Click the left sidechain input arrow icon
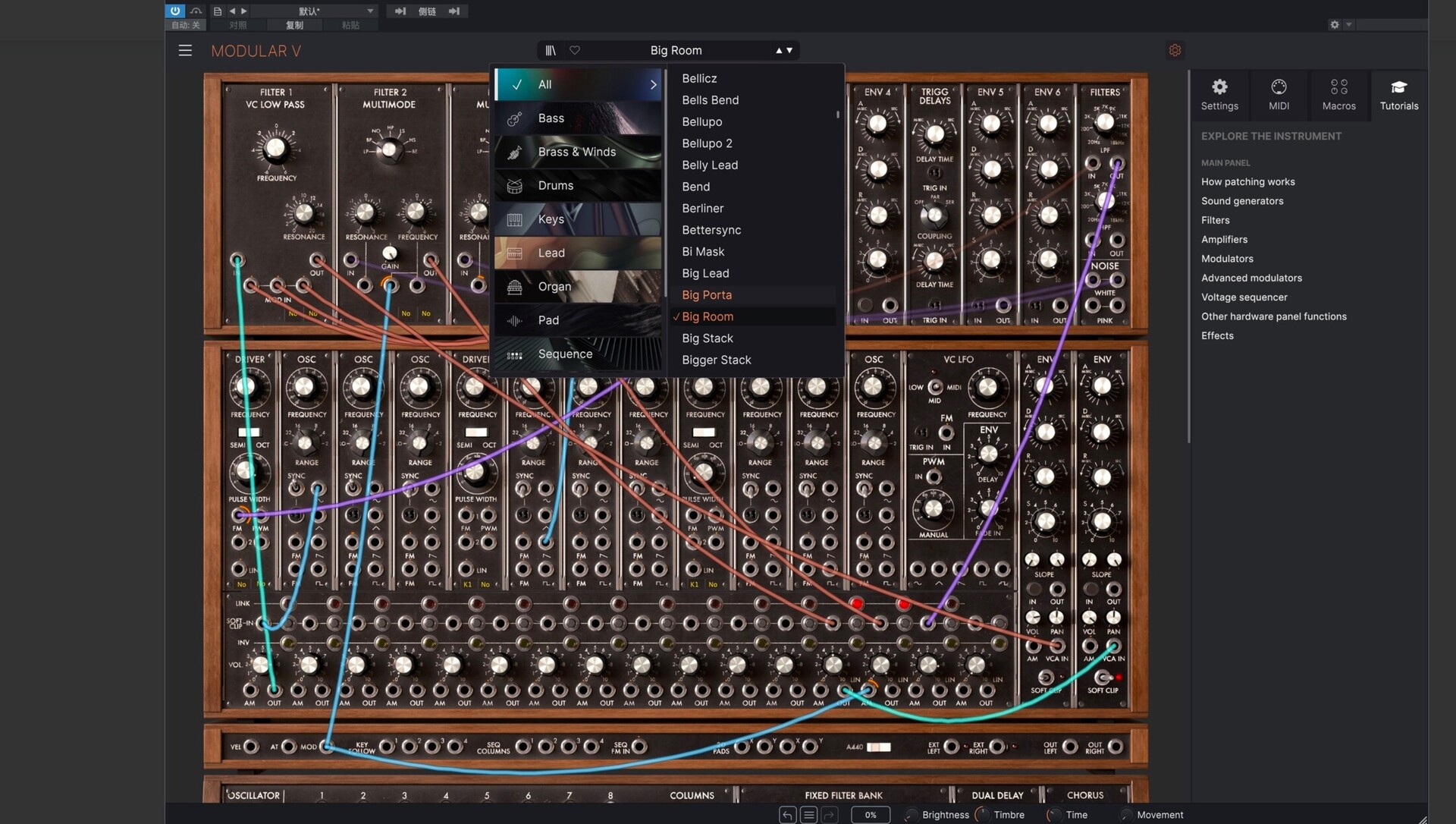 [400, 11]
